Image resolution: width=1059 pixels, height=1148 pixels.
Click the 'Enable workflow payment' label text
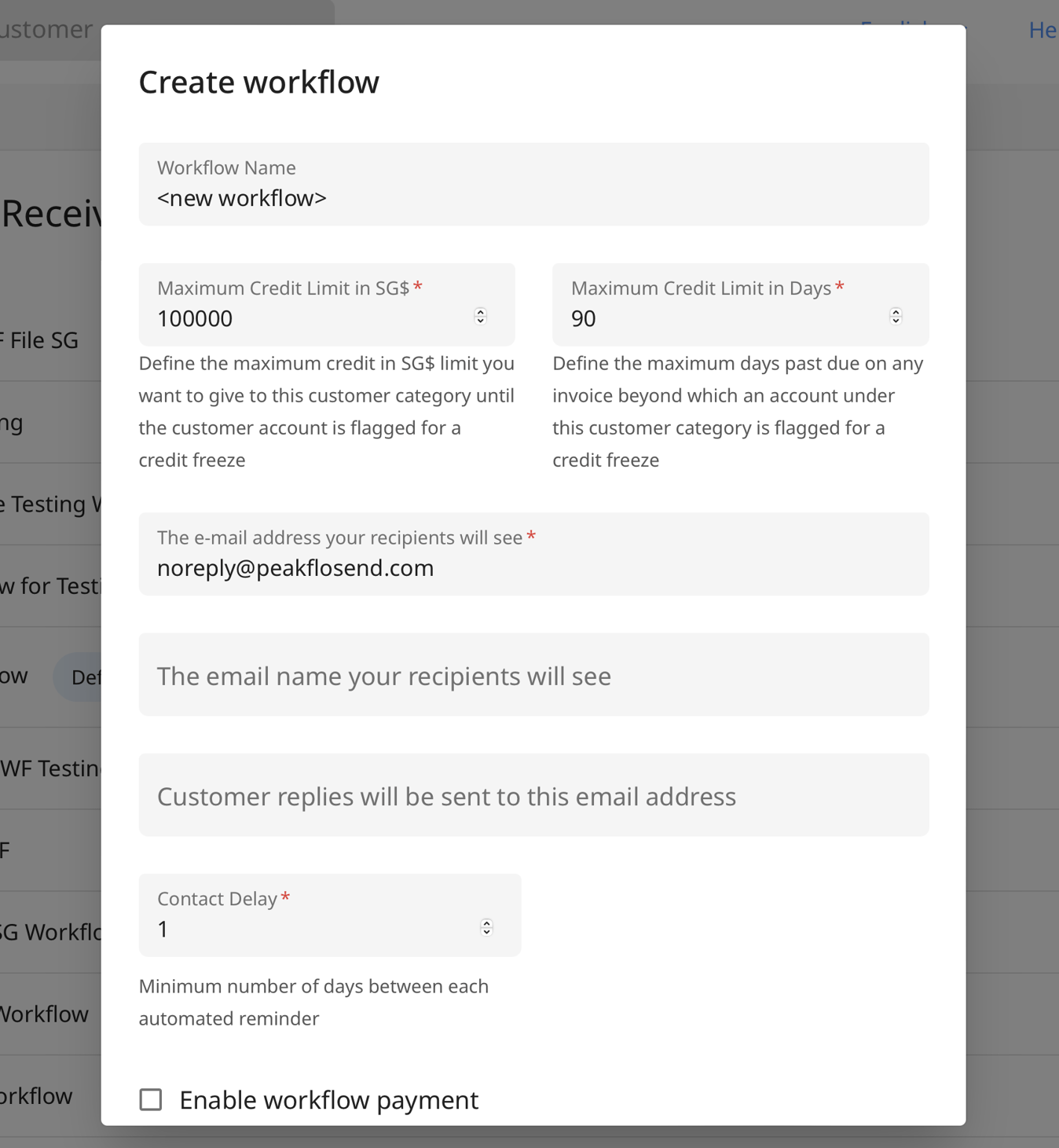[x=328, y=1099]
